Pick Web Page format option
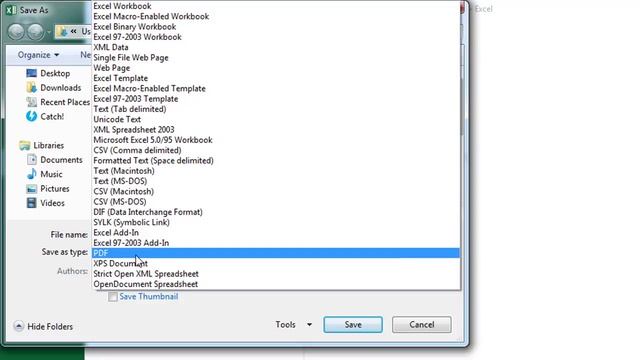The height and width of the screenshot is (360, 640). (276, 68)
